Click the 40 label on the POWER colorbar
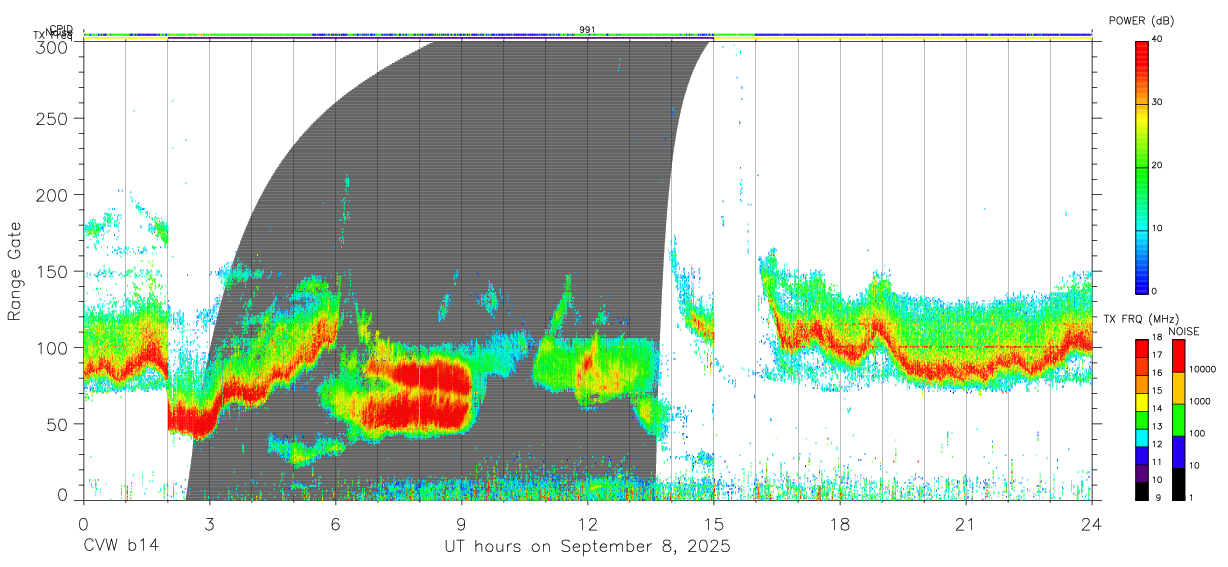Screen dimensions: 1228x567 (1159, 39)
